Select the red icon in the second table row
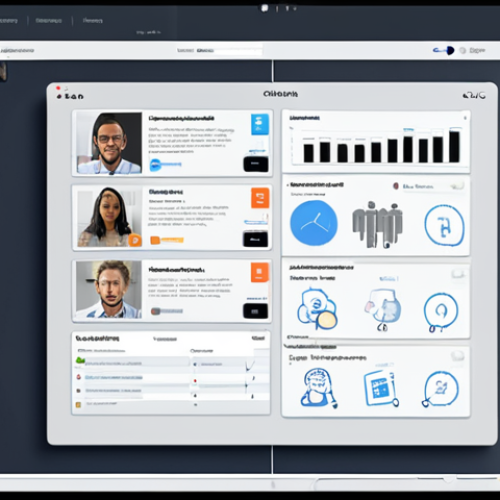 coord(79,377)
